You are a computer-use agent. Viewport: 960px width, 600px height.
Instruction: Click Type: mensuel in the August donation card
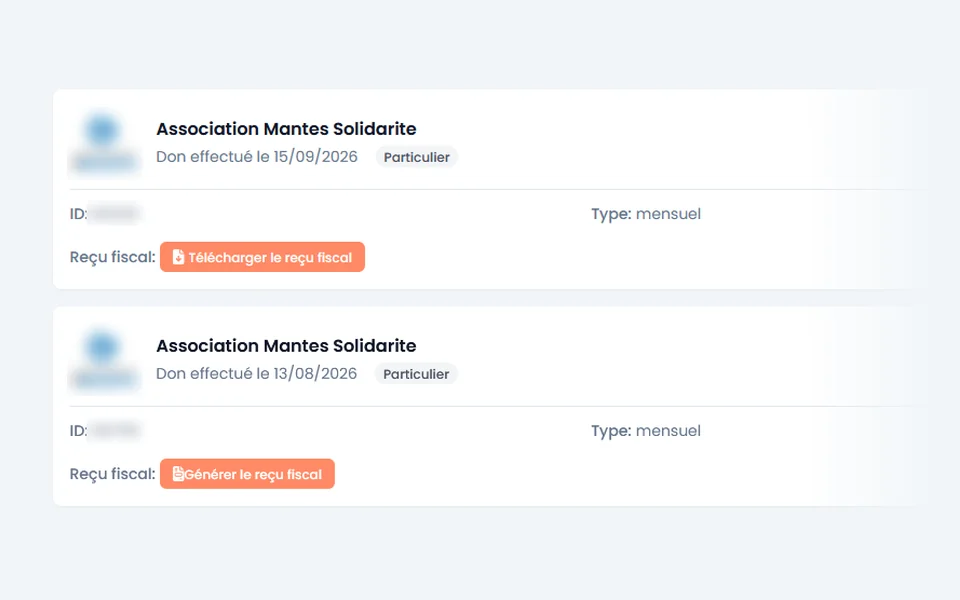click(x=646, y=430)
